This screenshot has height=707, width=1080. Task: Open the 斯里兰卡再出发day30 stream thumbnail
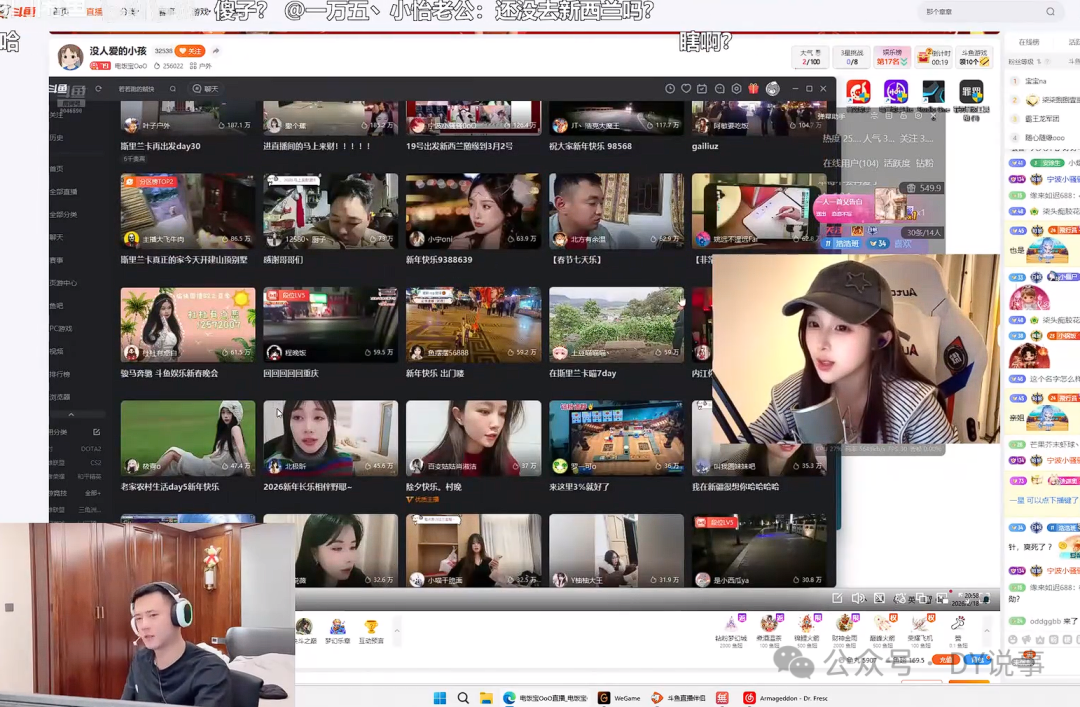pos(187,118)
